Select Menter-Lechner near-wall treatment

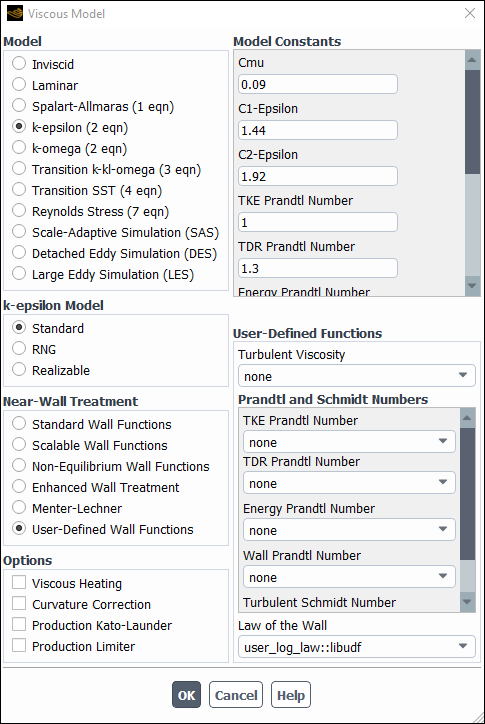pos(19,507)
